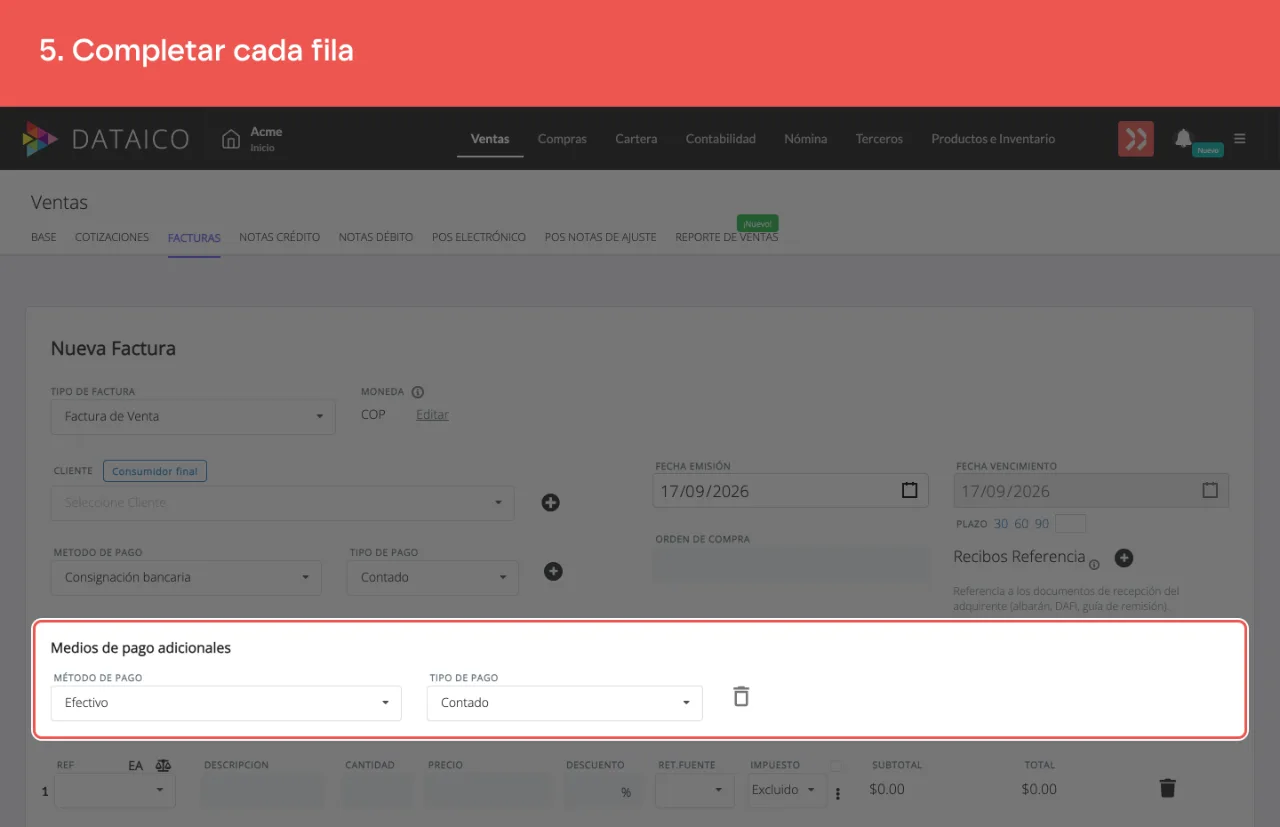
Task: Click the balance scale icon near EA
Action: click(163, 765)
